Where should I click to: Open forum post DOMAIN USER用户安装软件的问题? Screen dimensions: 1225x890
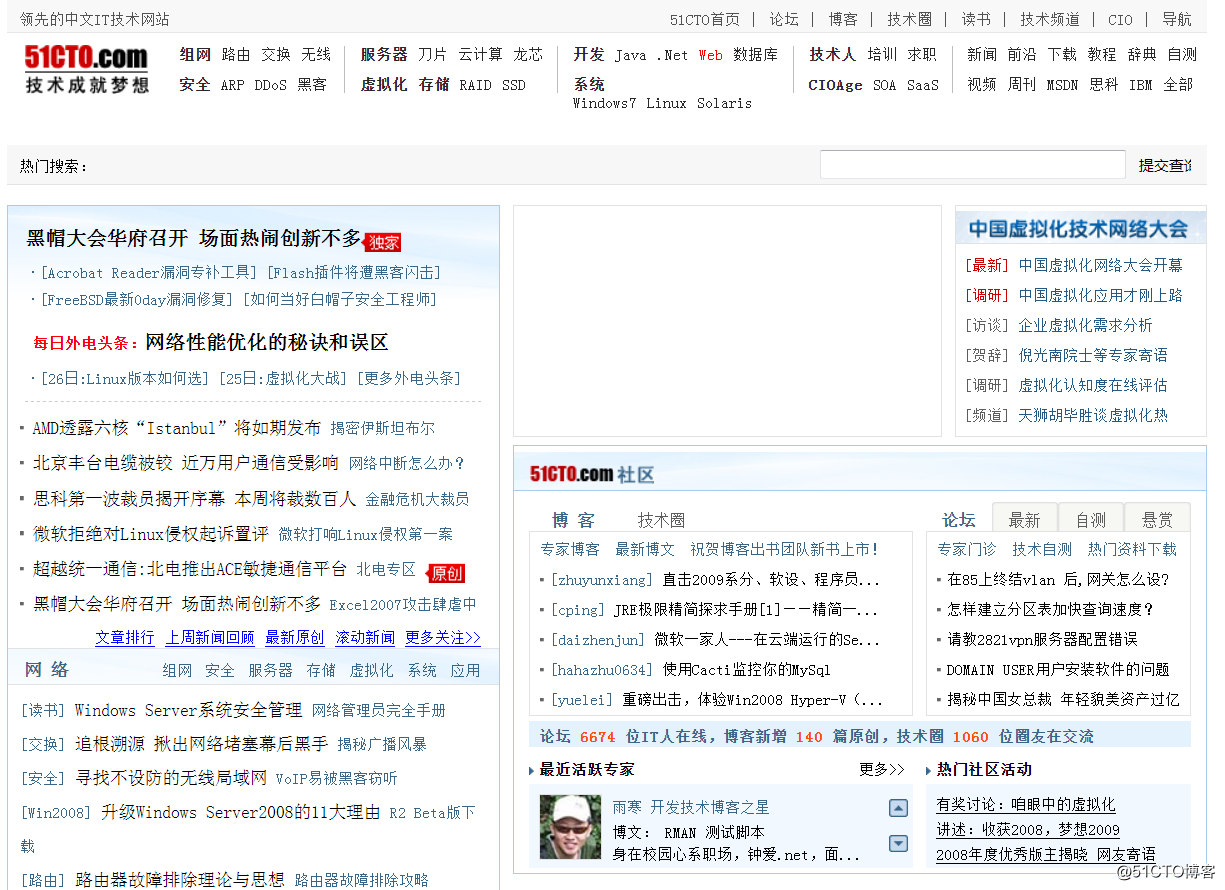point(1057,669)
